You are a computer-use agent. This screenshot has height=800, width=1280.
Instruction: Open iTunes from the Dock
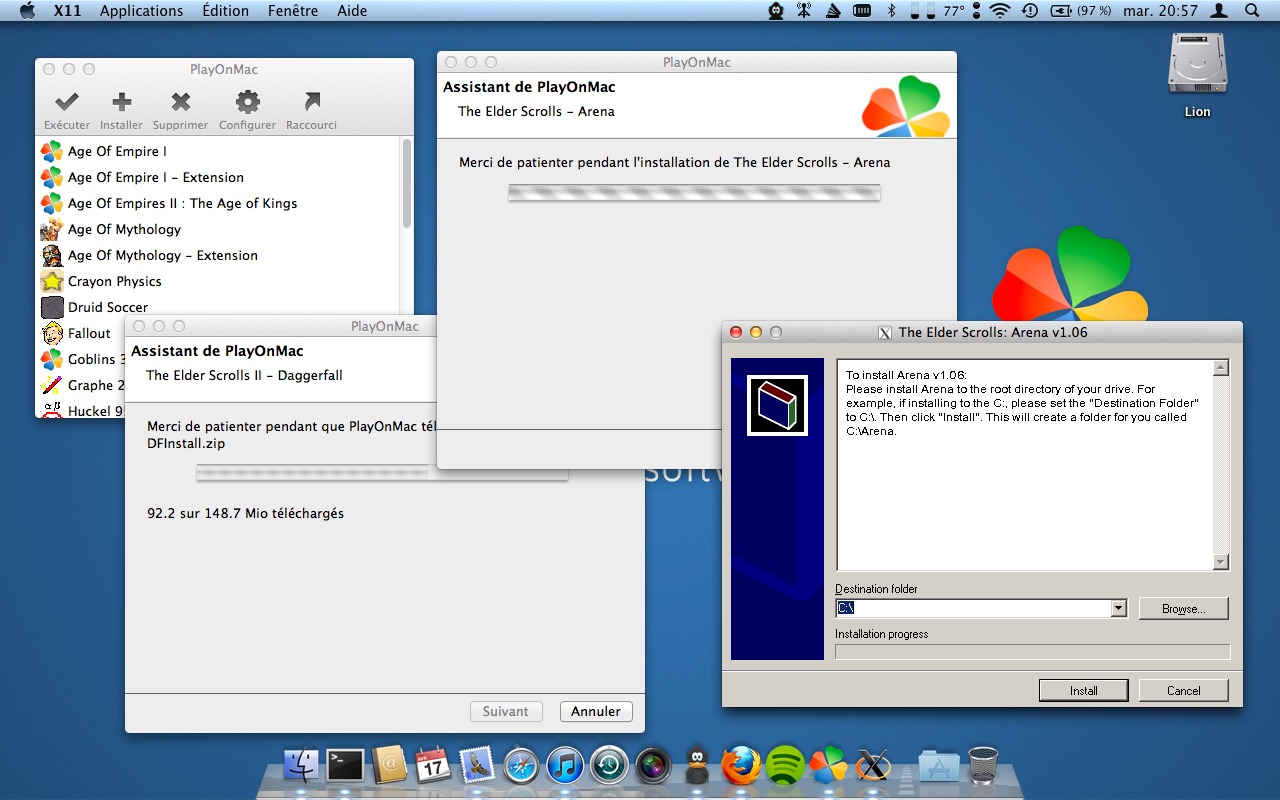tap(565, 766)
